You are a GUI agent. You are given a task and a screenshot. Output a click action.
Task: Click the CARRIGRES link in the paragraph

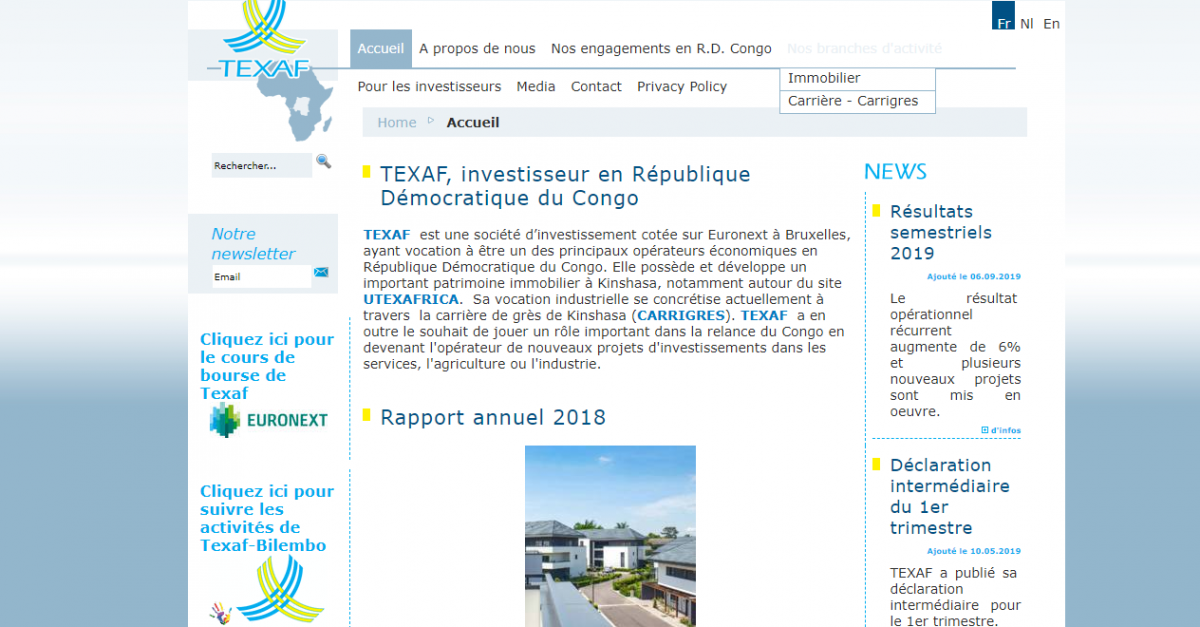[681, 315]
